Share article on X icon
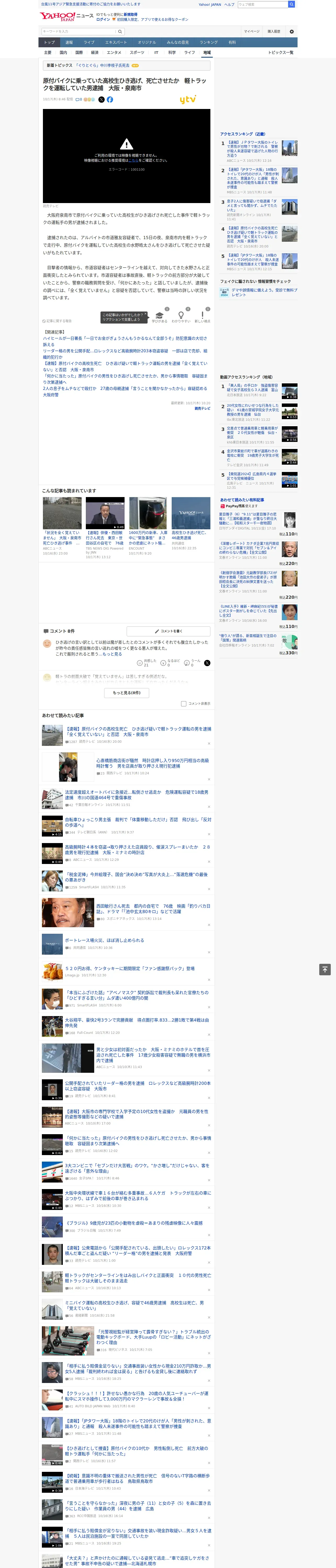Screen dimensions: 336x1568 pos(101,99)
